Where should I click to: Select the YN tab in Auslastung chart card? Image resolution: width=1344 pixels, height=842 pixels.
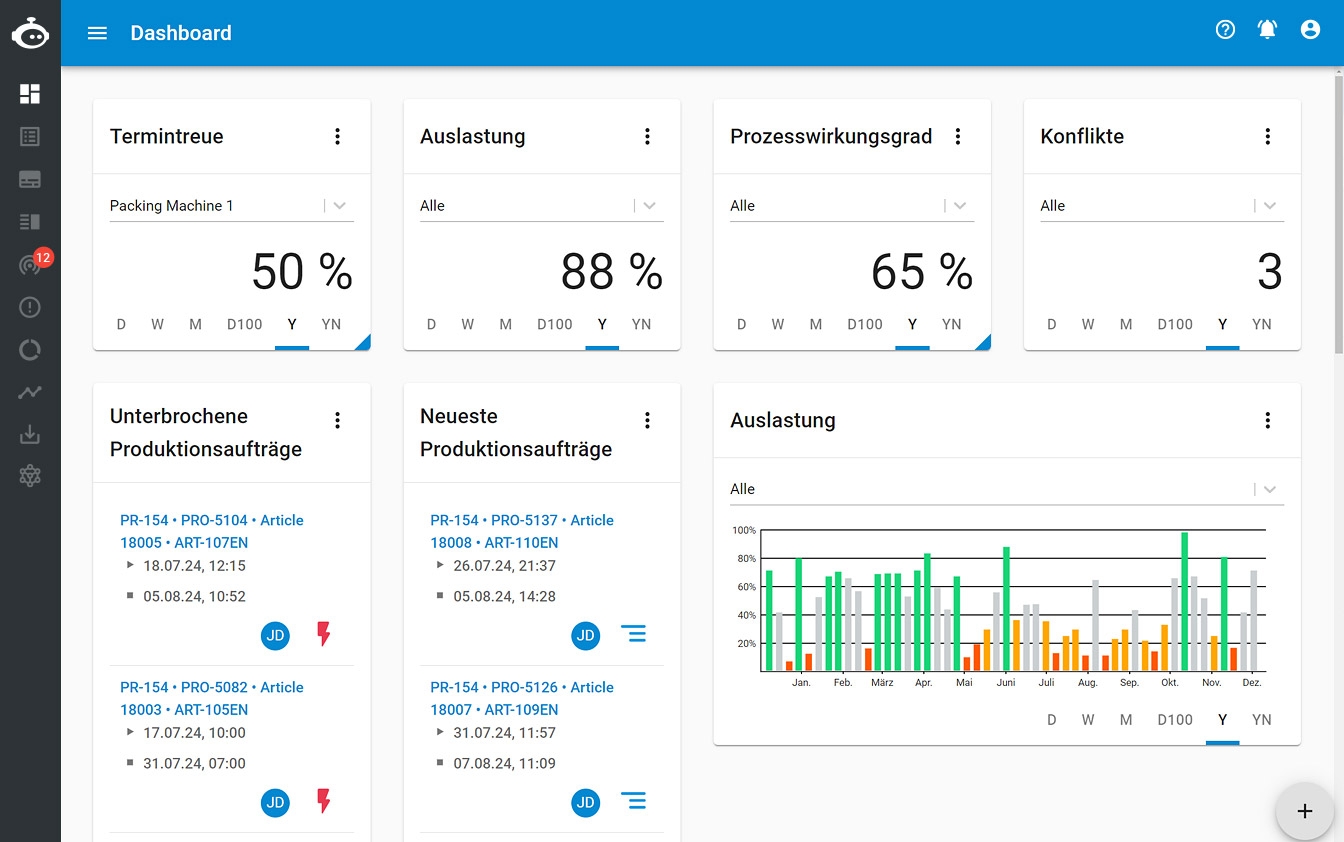pos(1262,720)
